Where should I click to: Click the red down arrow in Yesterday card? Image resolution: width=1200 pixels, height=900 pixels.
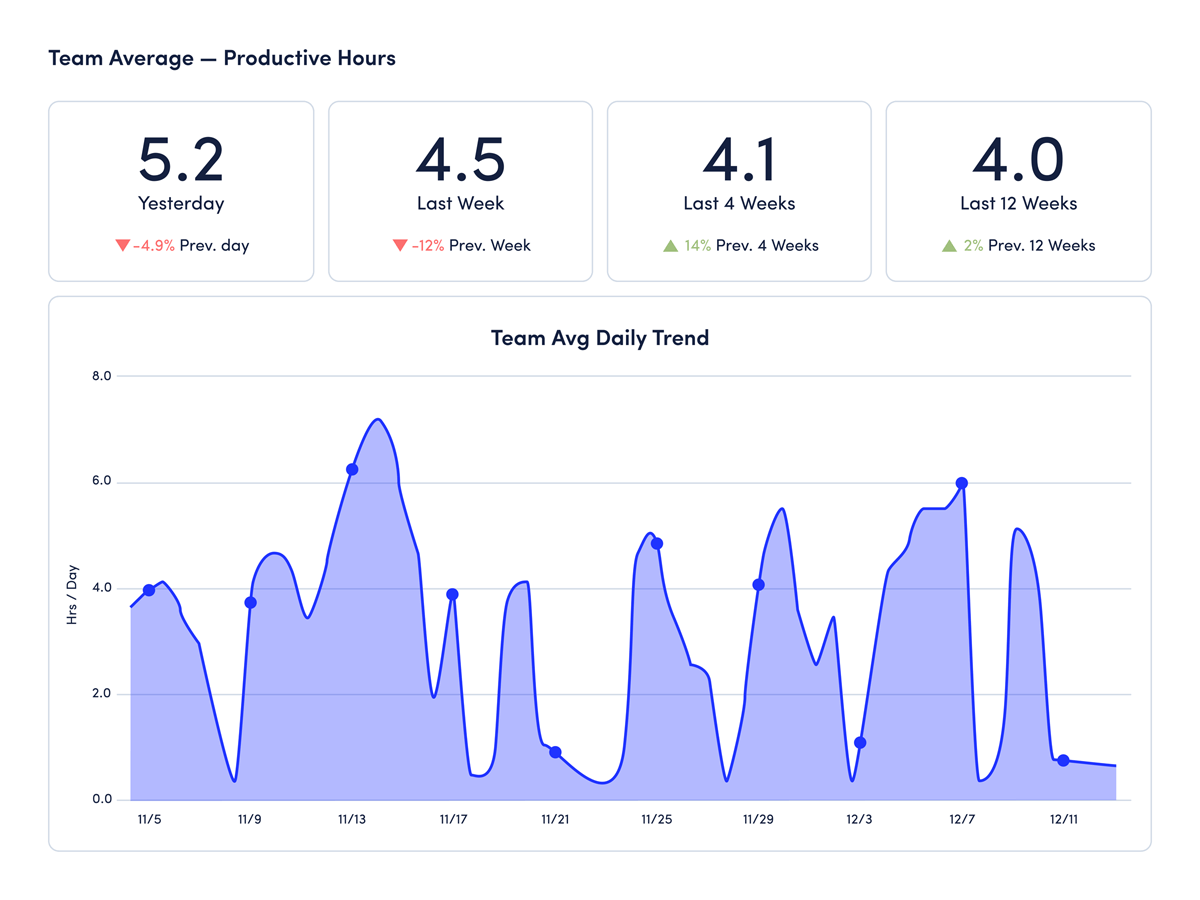123,245
